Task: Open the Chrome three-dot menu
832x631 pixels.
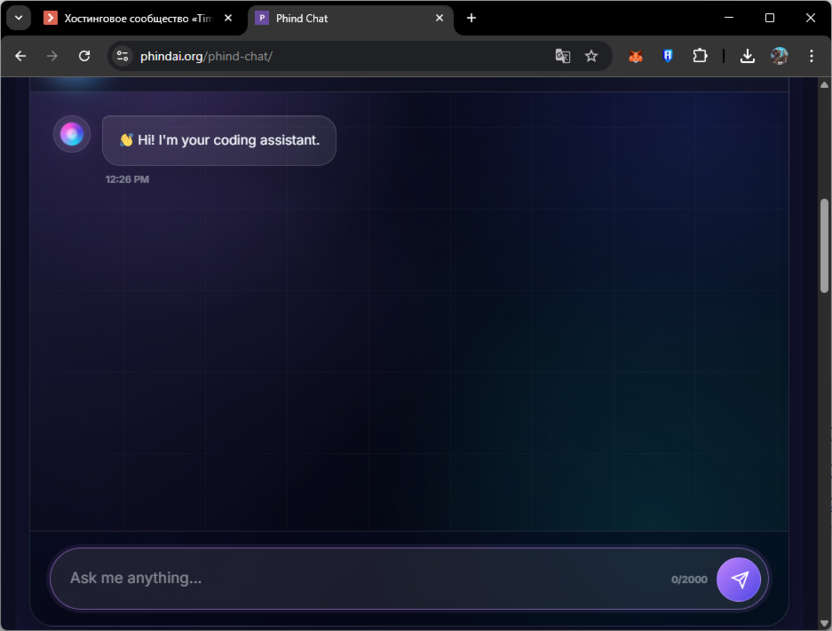Action: 811,56
